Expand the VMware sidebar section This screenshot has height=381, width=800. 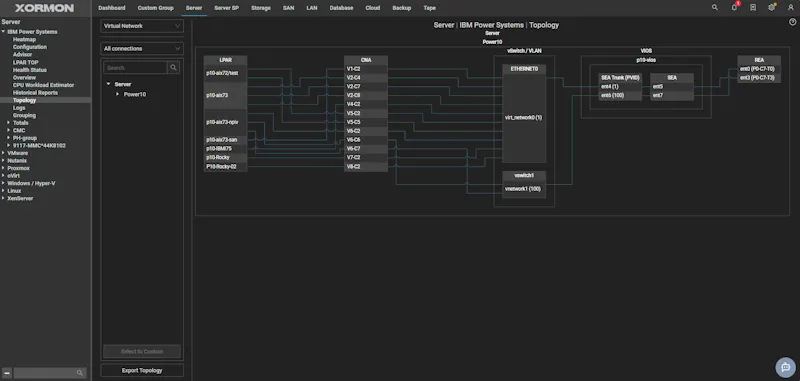pos(4,153)
